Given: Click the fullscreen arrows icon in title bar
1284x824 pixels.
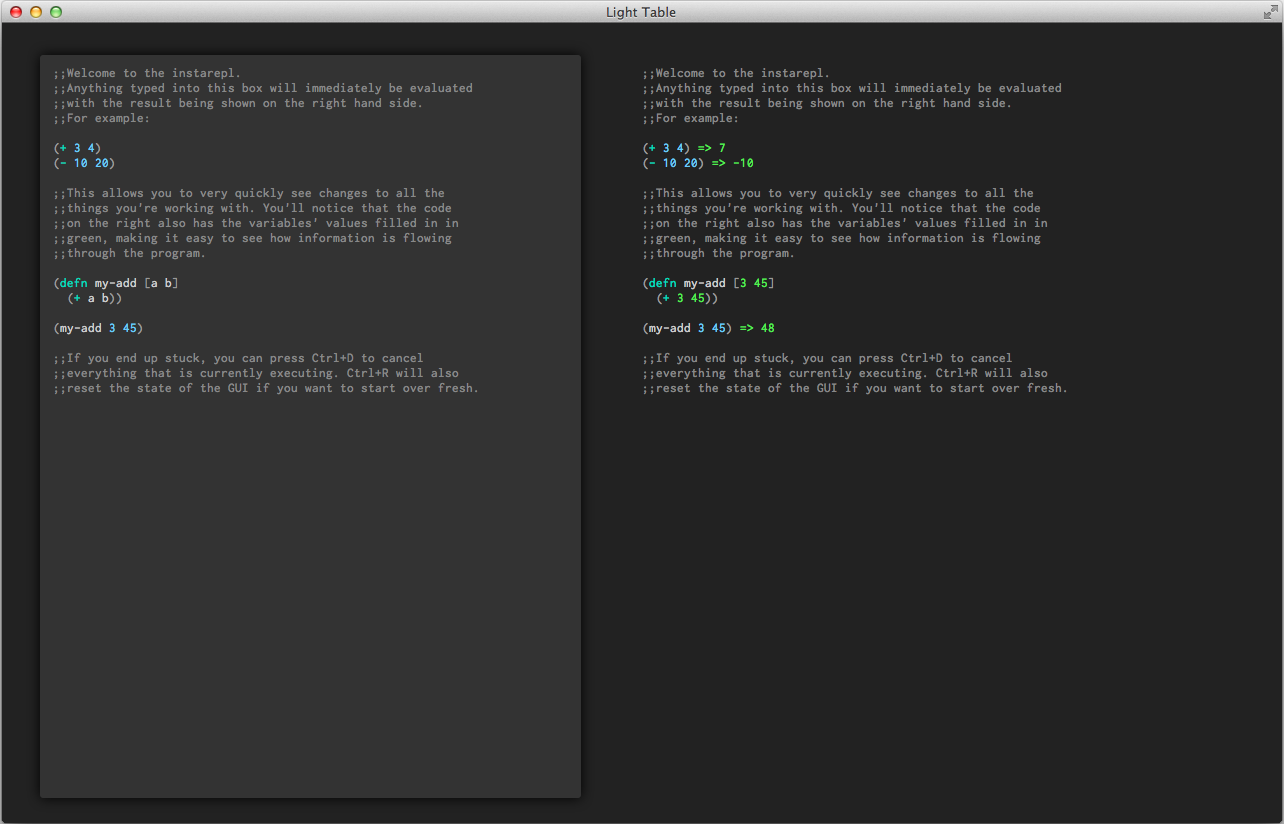Looking at the screenshot, I should (x=1270, y=12).
